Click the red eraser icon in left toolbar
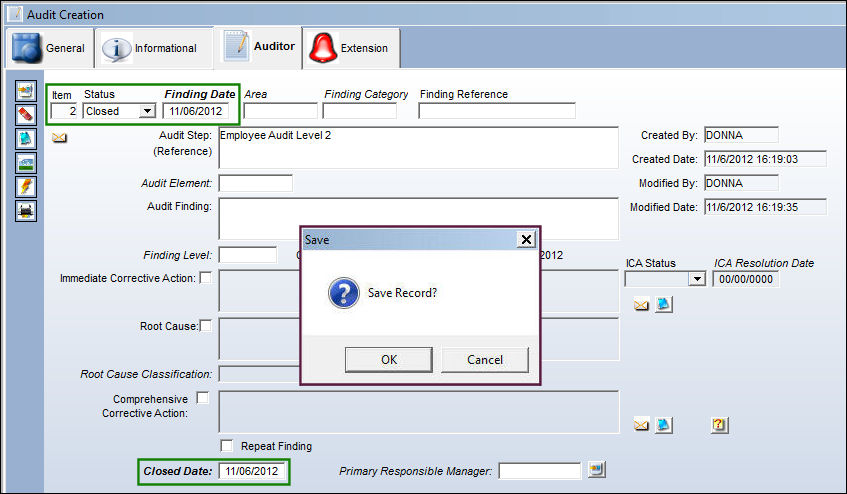The width and height of the screenshot is (847, 494). (26, 114)
